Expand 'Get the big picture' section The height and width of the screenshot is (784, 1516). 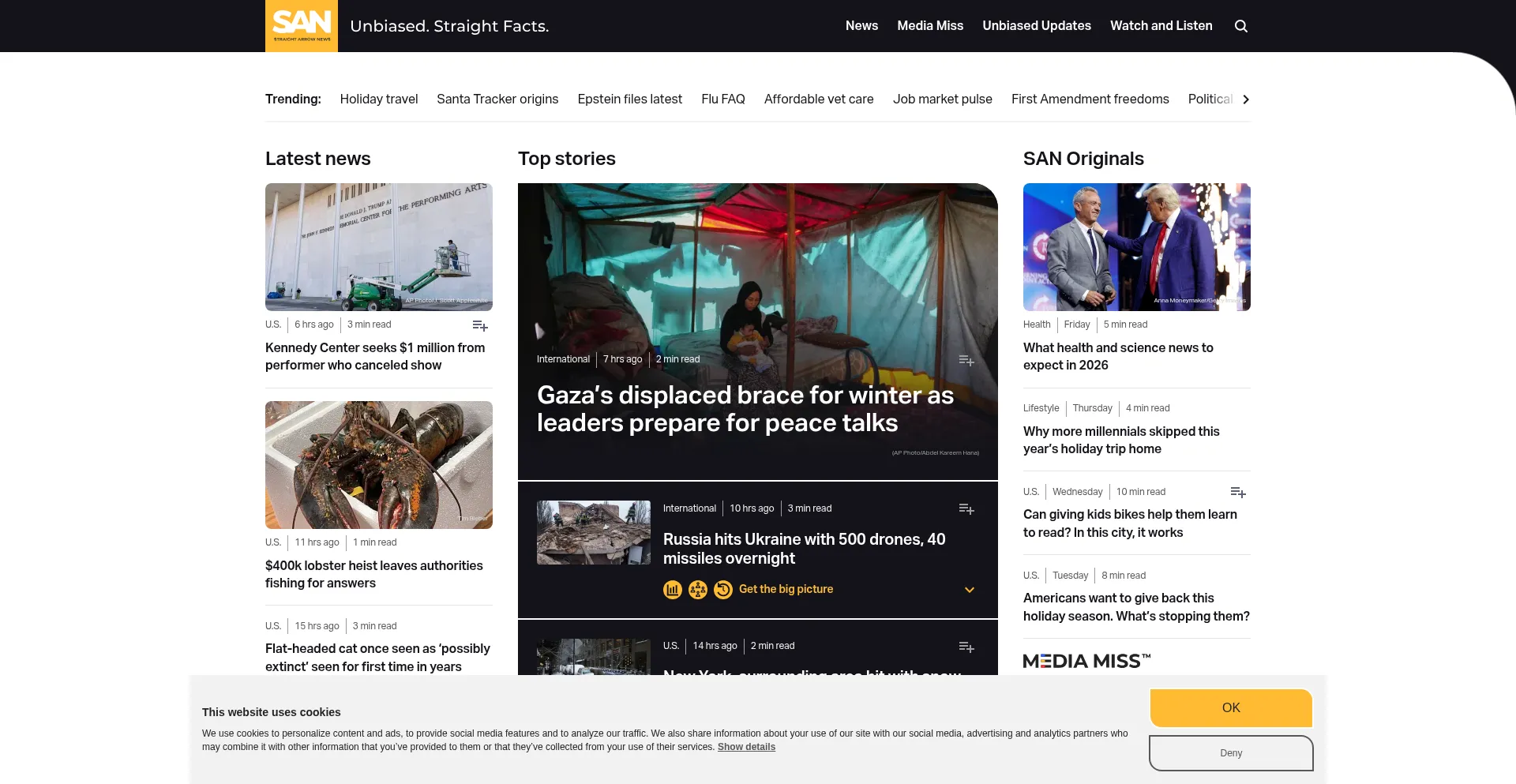[x=786, y=590]
